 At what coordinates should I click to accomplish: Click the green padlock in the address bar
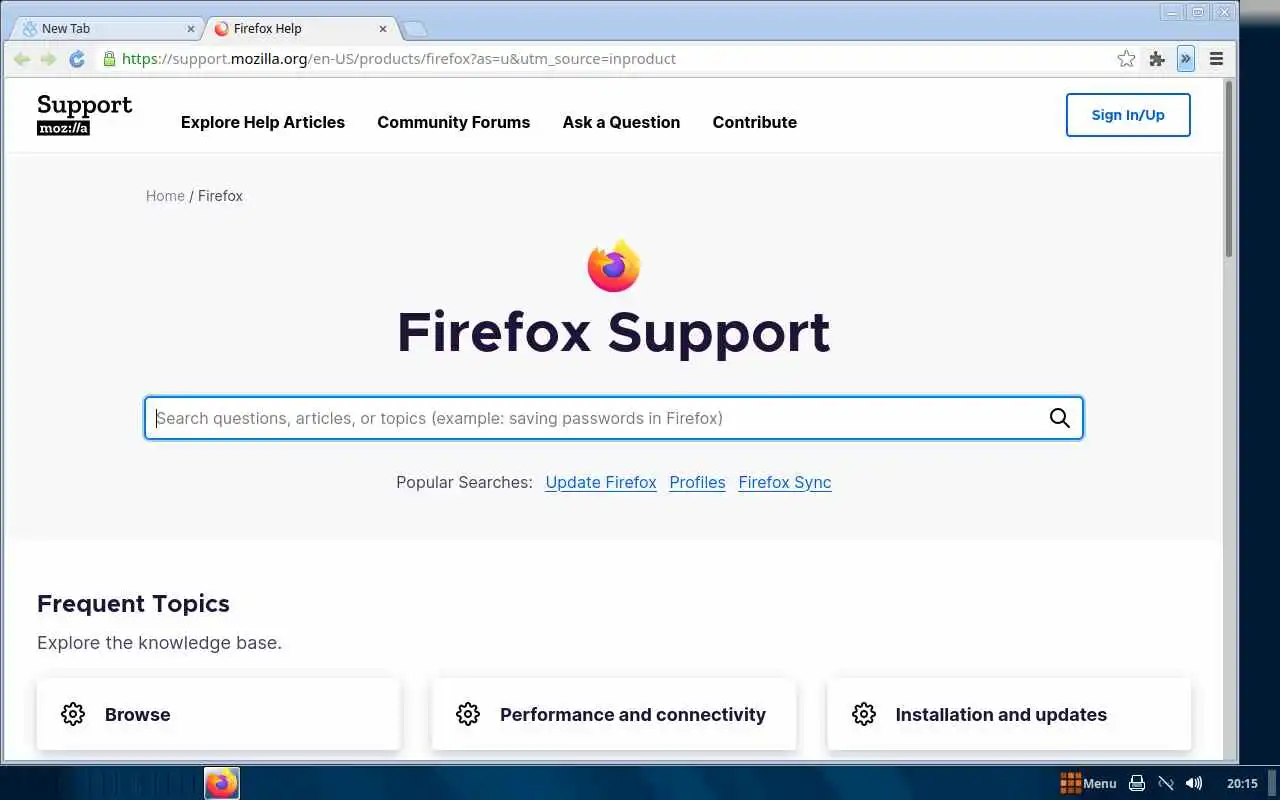pyautogui.click(x=109, y=59)
